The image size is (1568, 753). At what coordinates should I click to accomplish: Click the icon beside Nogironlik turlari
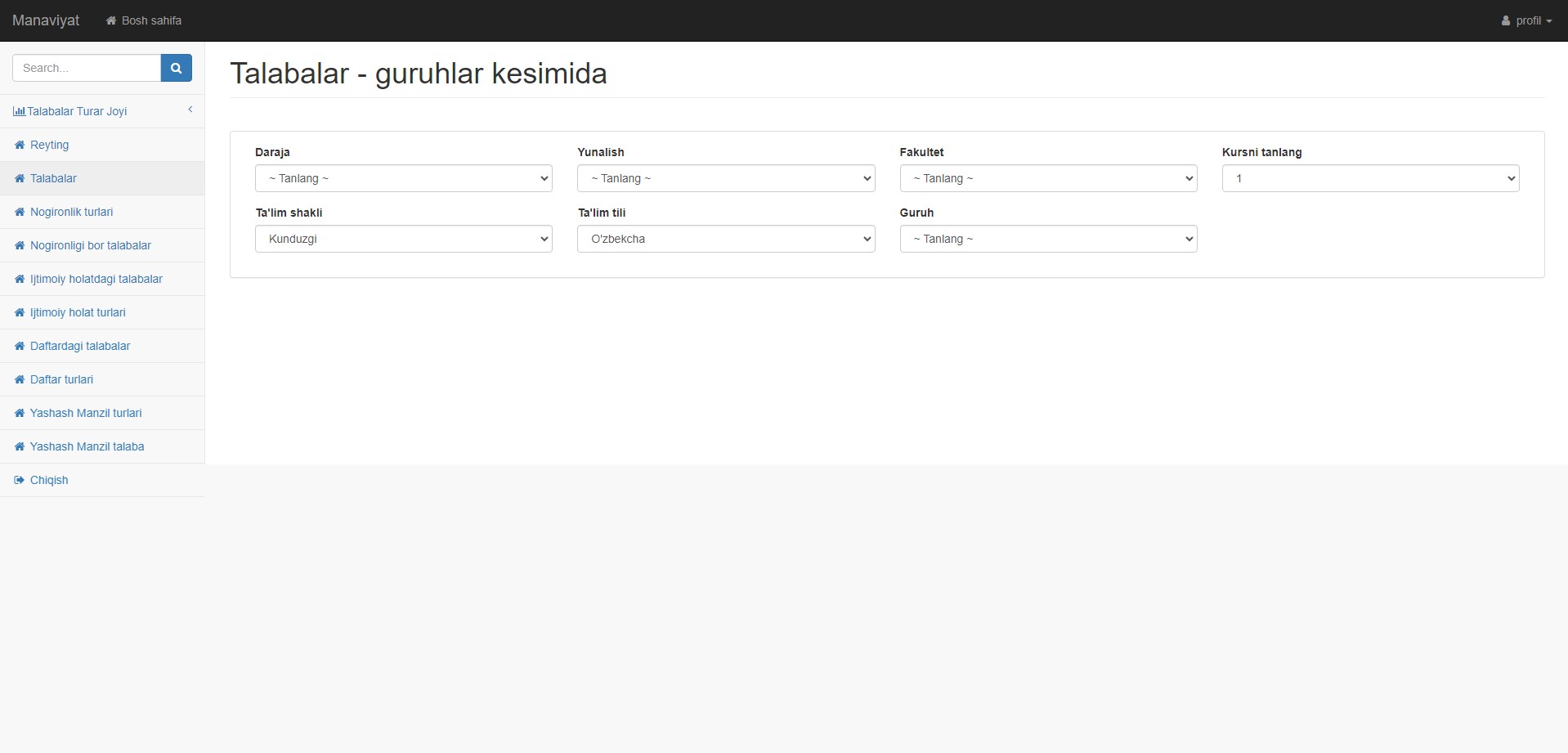[x=20, y=212]
